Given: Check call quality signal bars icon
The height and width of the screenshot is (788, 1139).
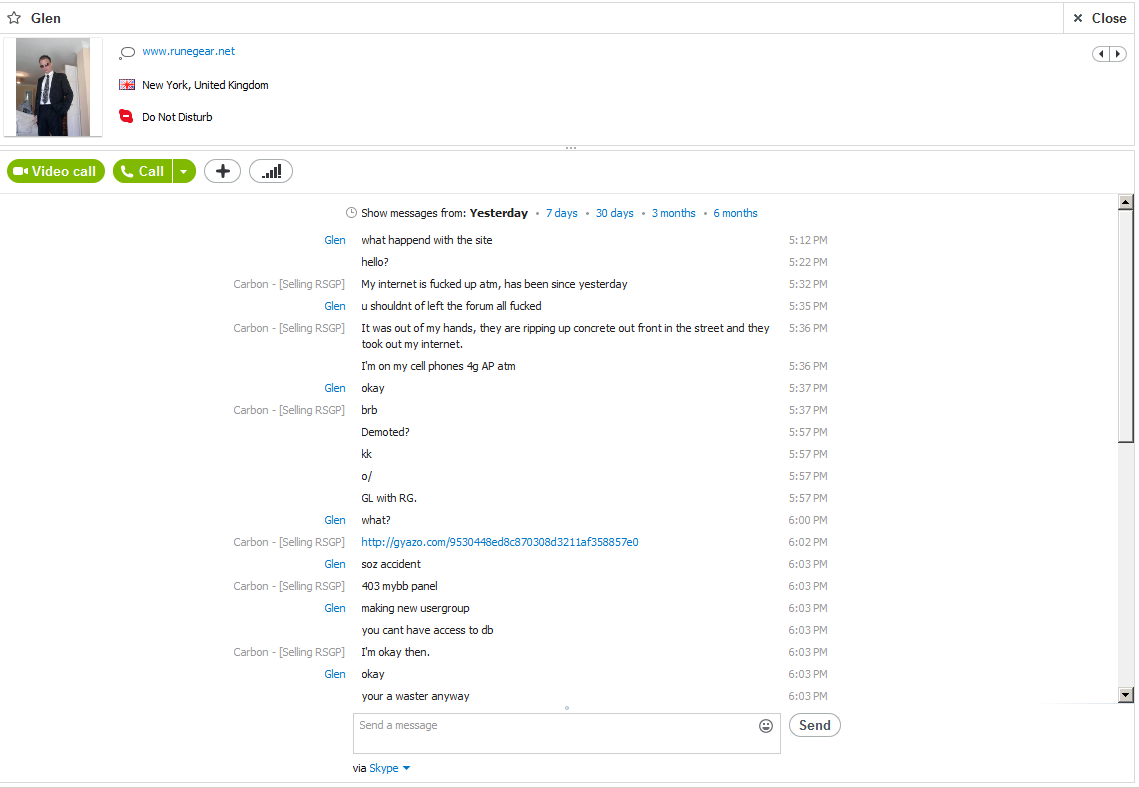Looking at the screenshot, I should [271, 171].
